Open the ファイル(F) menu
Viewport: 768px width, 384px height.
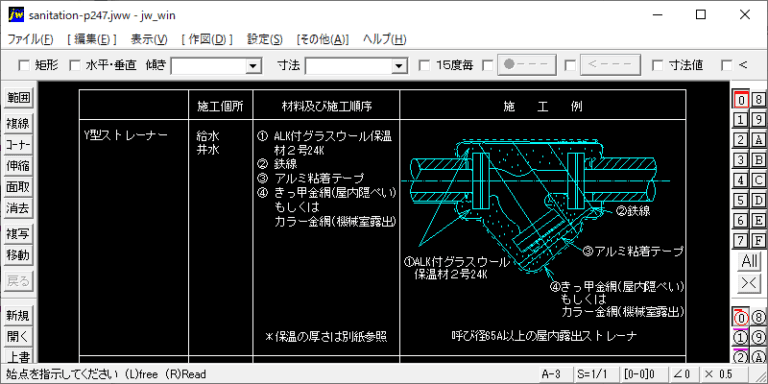[30, 40]
